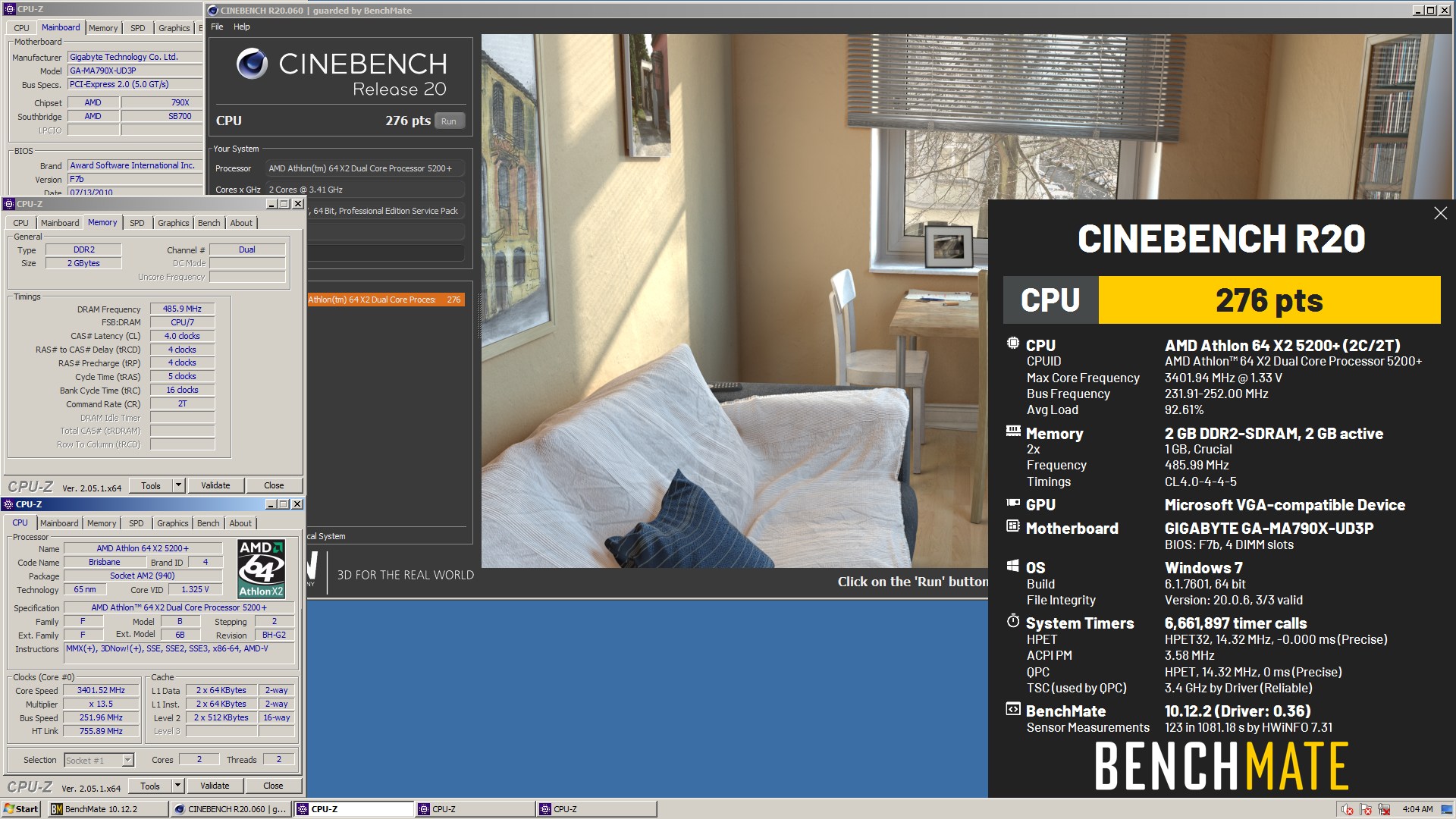The height and width of the screenshot is (819, 1456).
Task: Switch to CINEBENCH R20.060 taskbar button
Action: pyautogui.click(x=231, y=809)
